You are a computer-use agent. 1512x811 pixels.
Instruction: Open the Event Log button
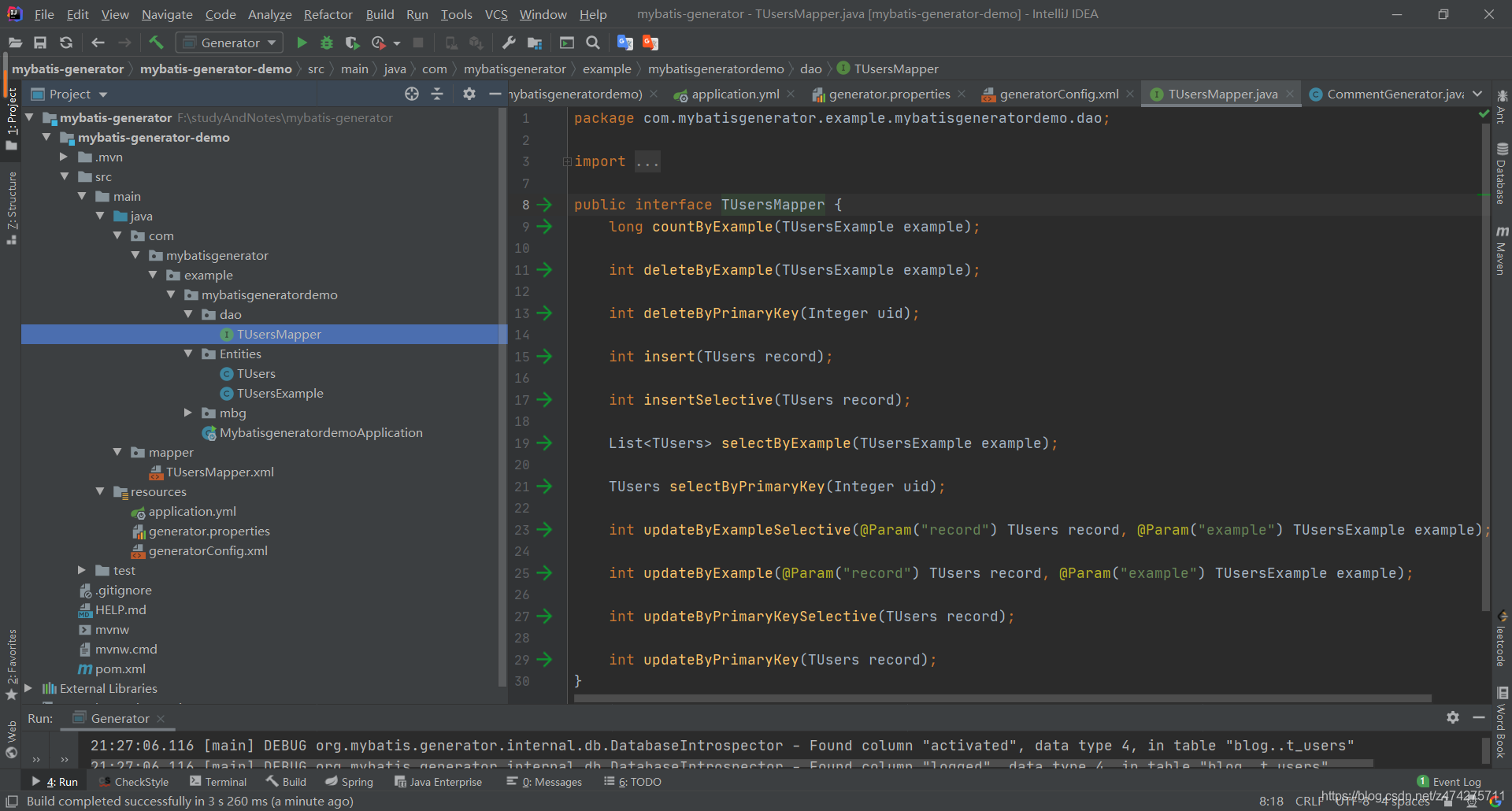(x=1449, y=782)
